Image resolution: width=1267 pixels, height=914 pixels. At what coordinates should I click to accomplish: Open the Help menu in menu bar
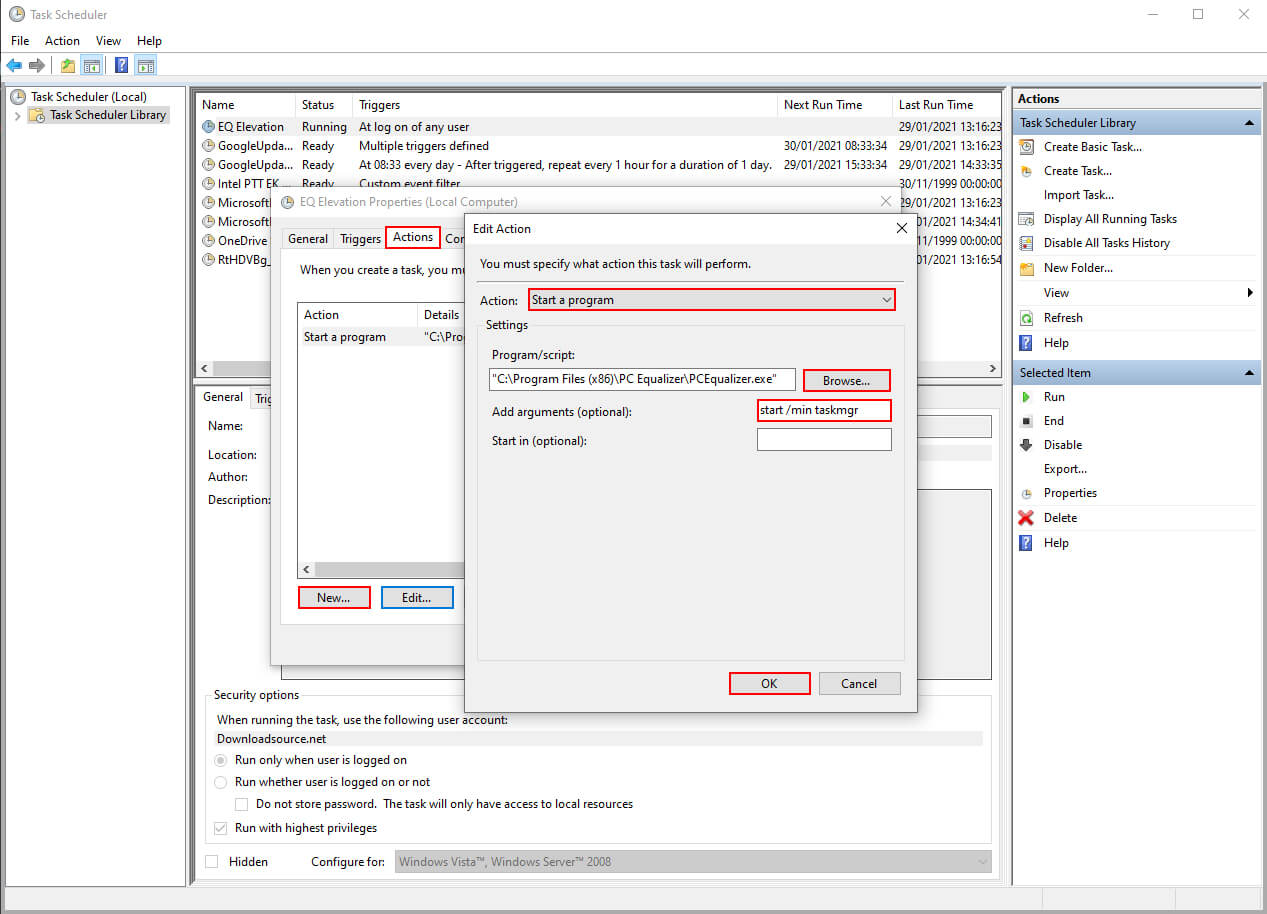(149, 41)
